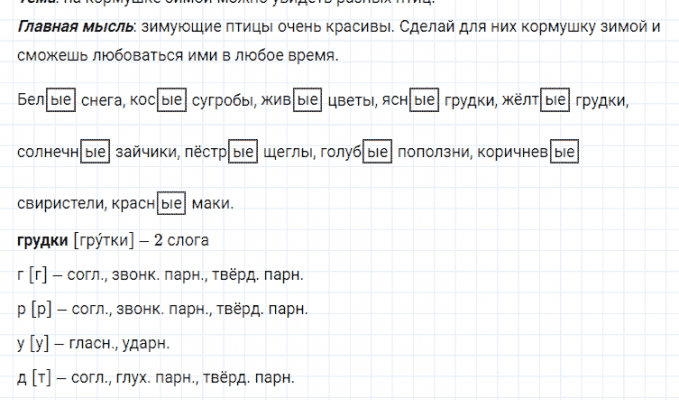Select the boxed ending in "солнечные"
Viewport: 679px width, 400px height.
[94, 153]
